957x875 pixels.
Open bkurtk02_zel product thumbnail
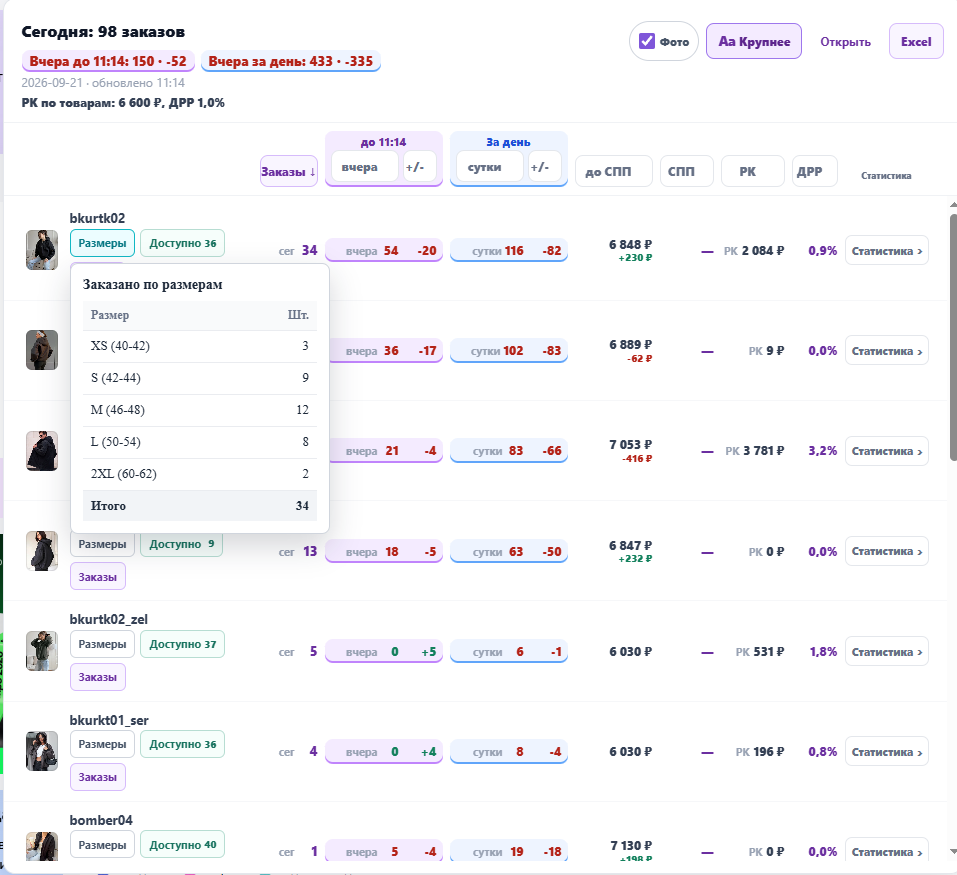pos(42,651)
